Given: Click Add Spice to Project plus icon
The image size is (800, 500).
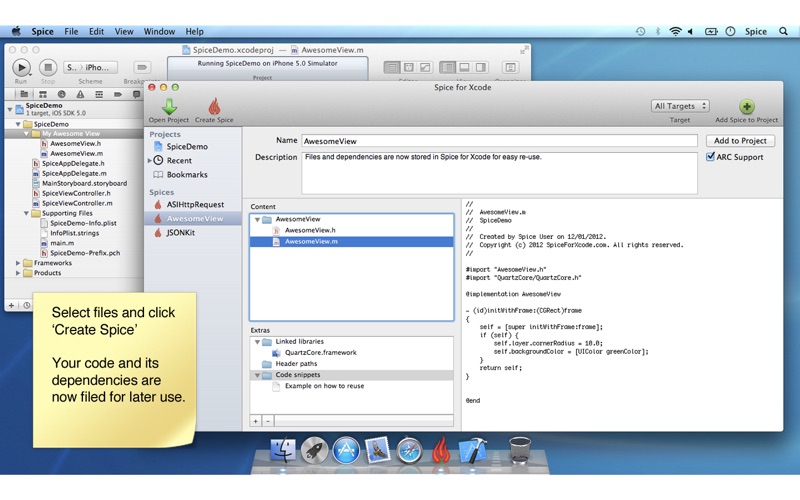Looking at the screenshot, I should point(746,107).
